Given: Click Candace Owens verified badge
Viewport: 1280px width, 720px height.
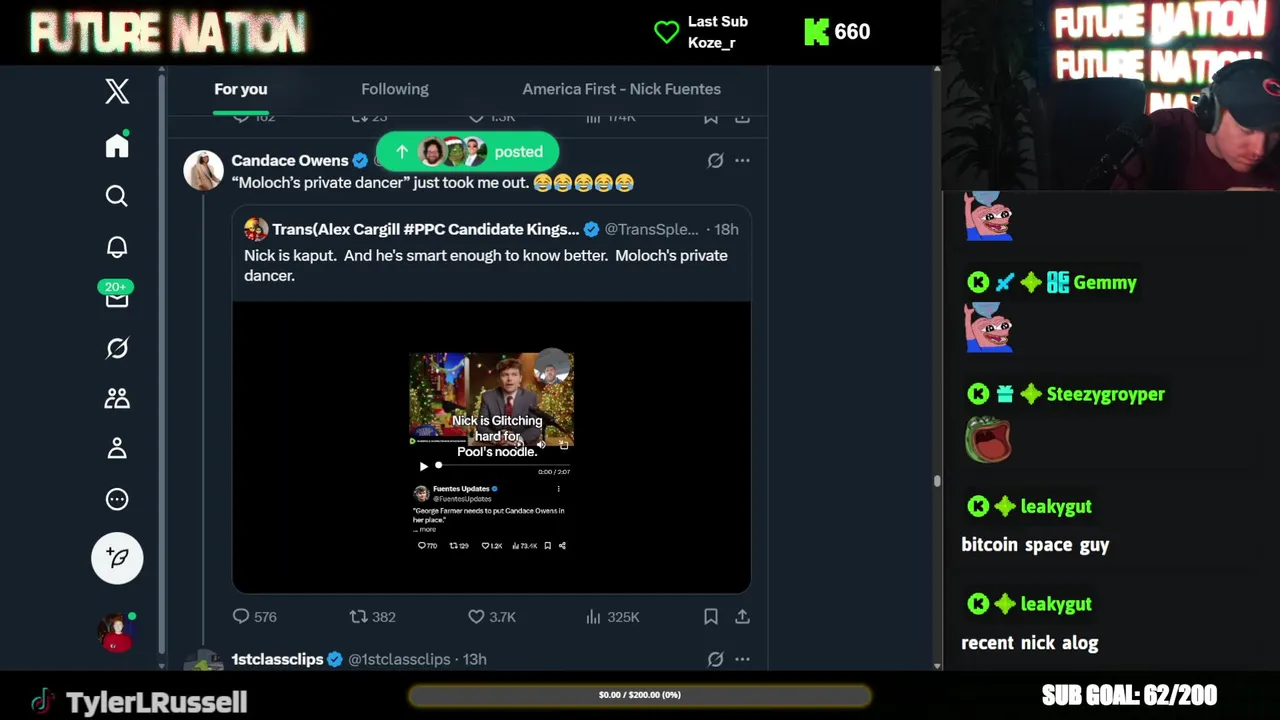Looking at the screenshot, I should 360,160.
